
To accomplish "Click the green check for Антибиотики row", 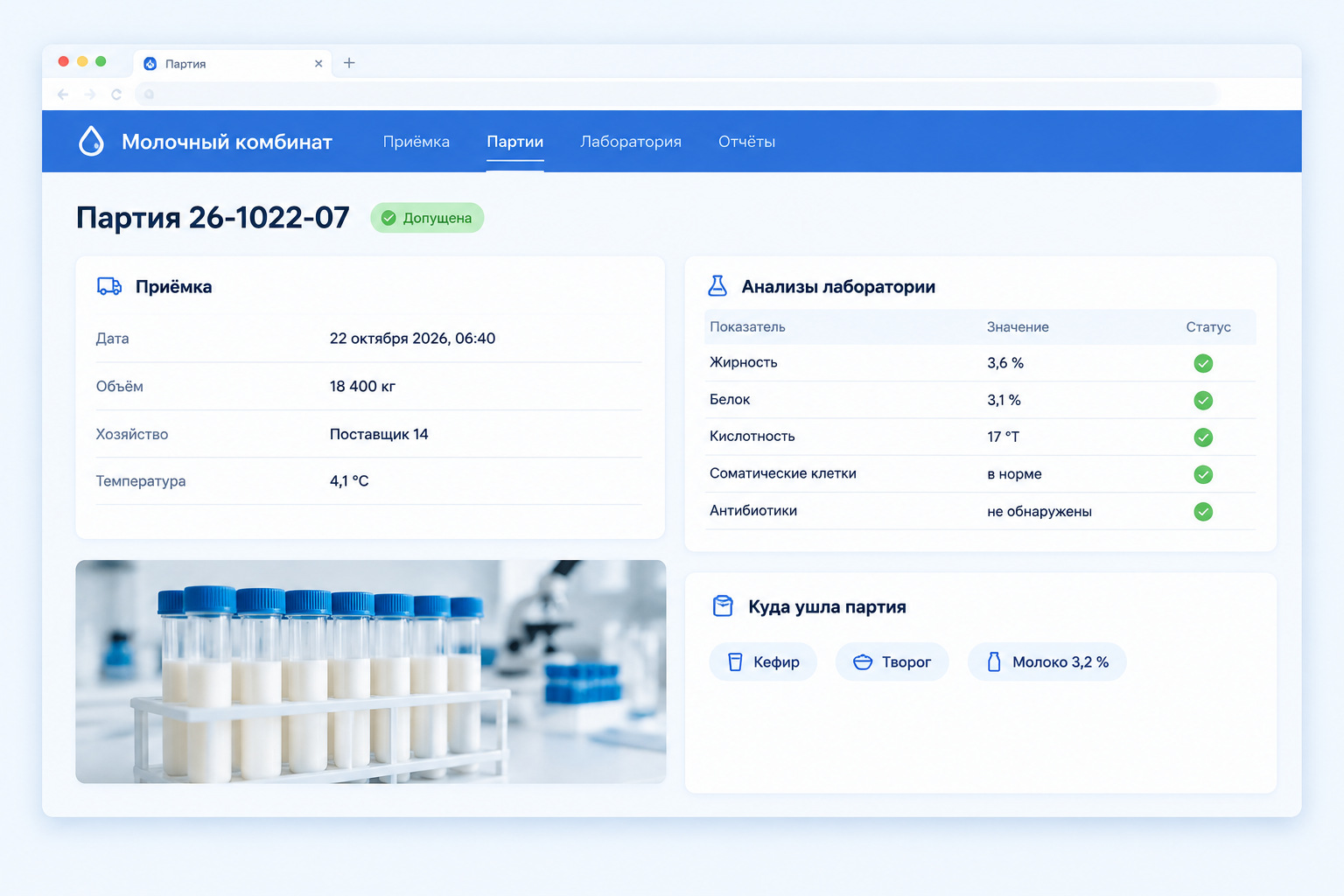I will coord(1203,512).
